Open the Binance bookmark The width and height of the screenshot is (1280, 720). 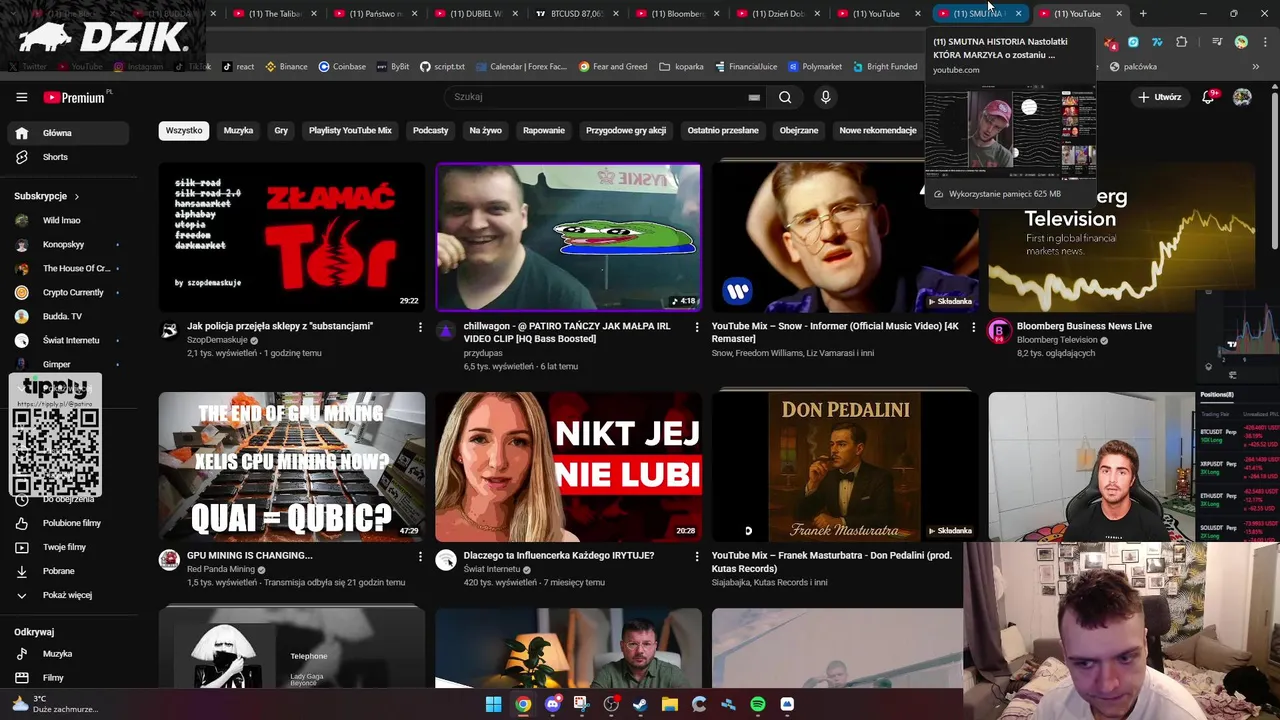[286, 67]
